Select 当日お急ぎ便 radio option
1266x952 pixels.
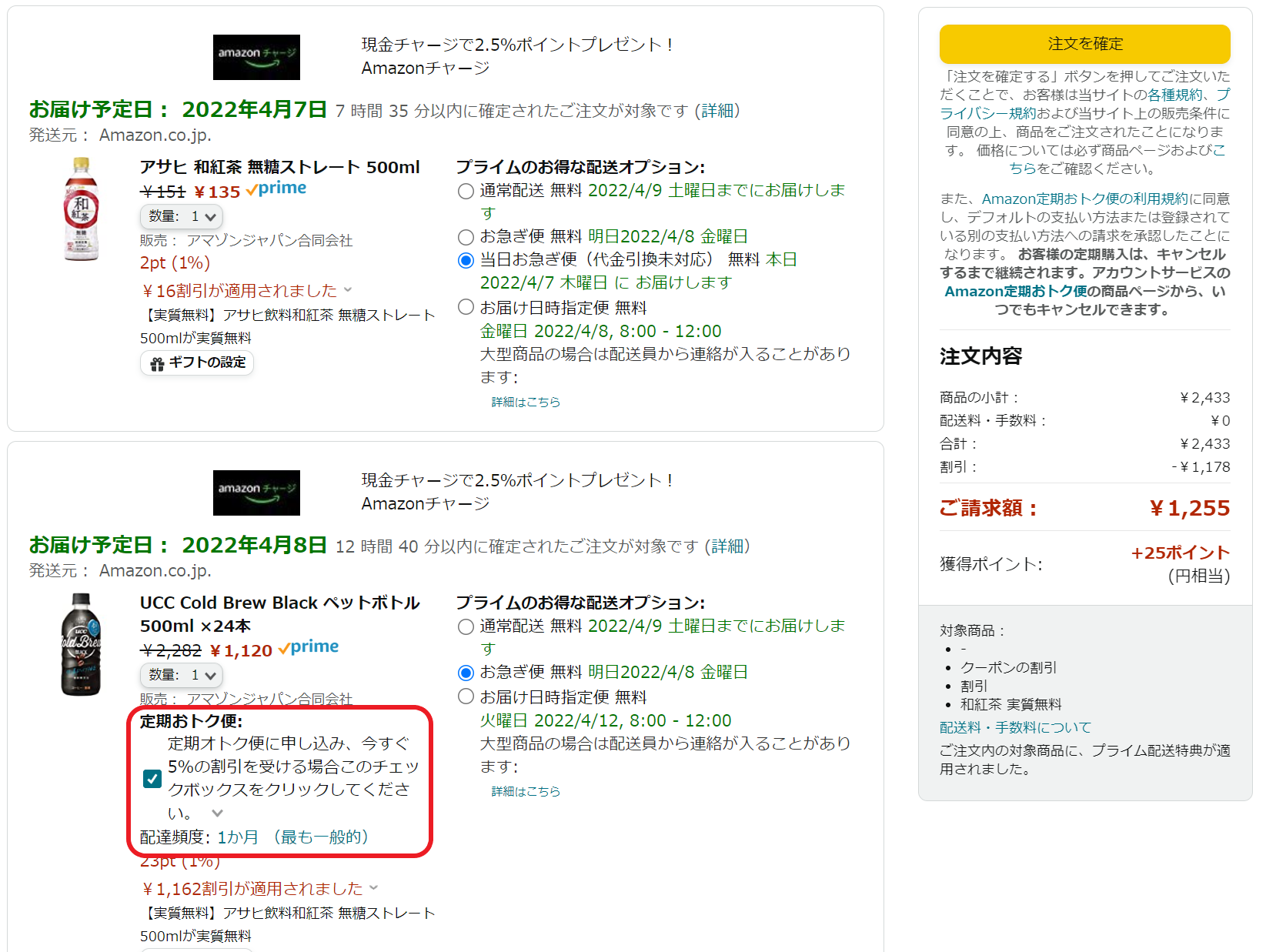[466, 260]
